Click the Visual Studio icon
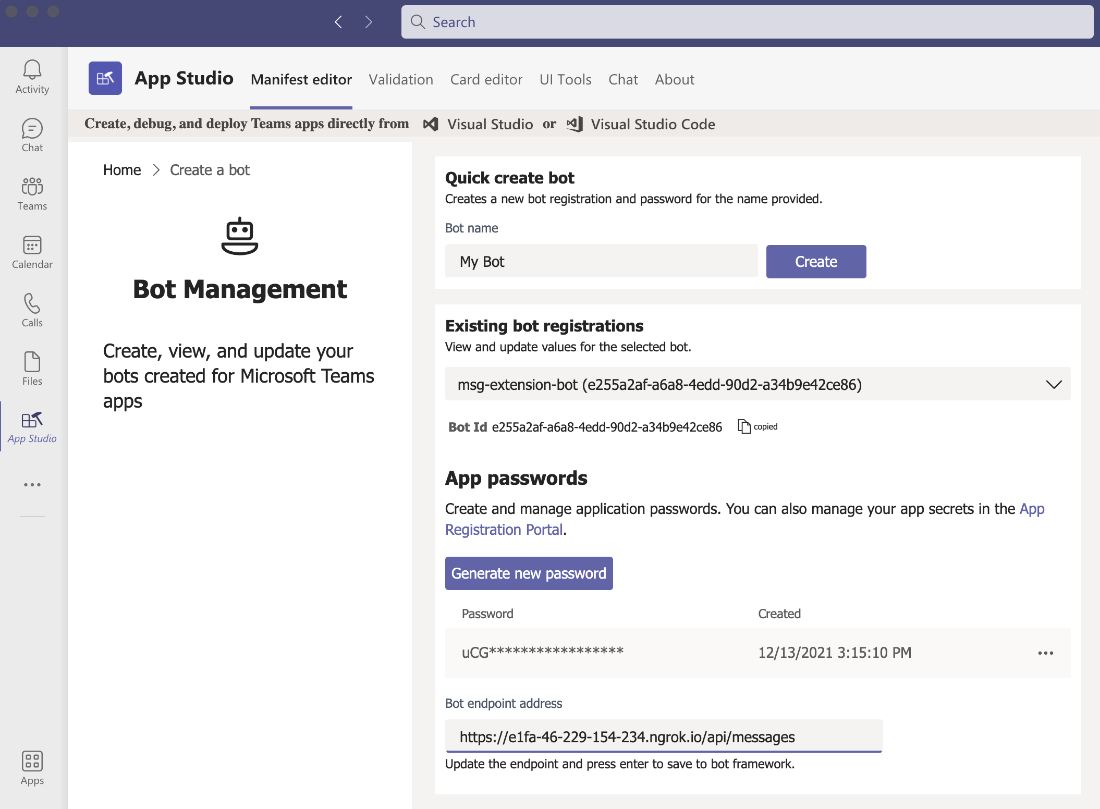 click(x=430, y=124)
